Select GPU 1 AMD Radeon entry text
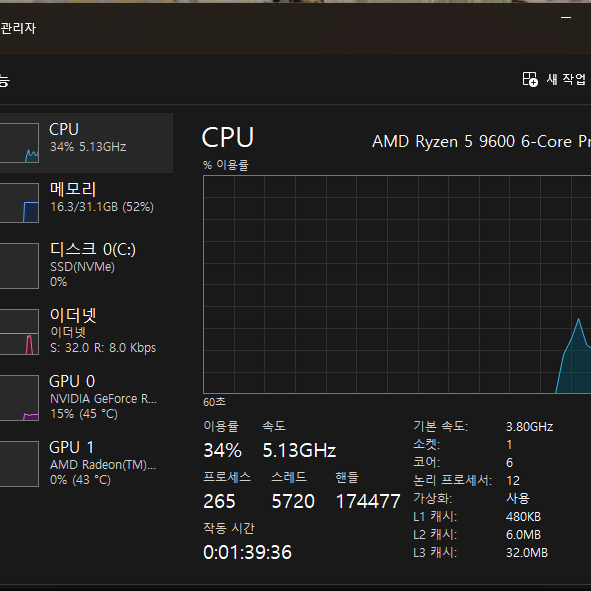This screenshot has height=591, width=591. [102, 462]
